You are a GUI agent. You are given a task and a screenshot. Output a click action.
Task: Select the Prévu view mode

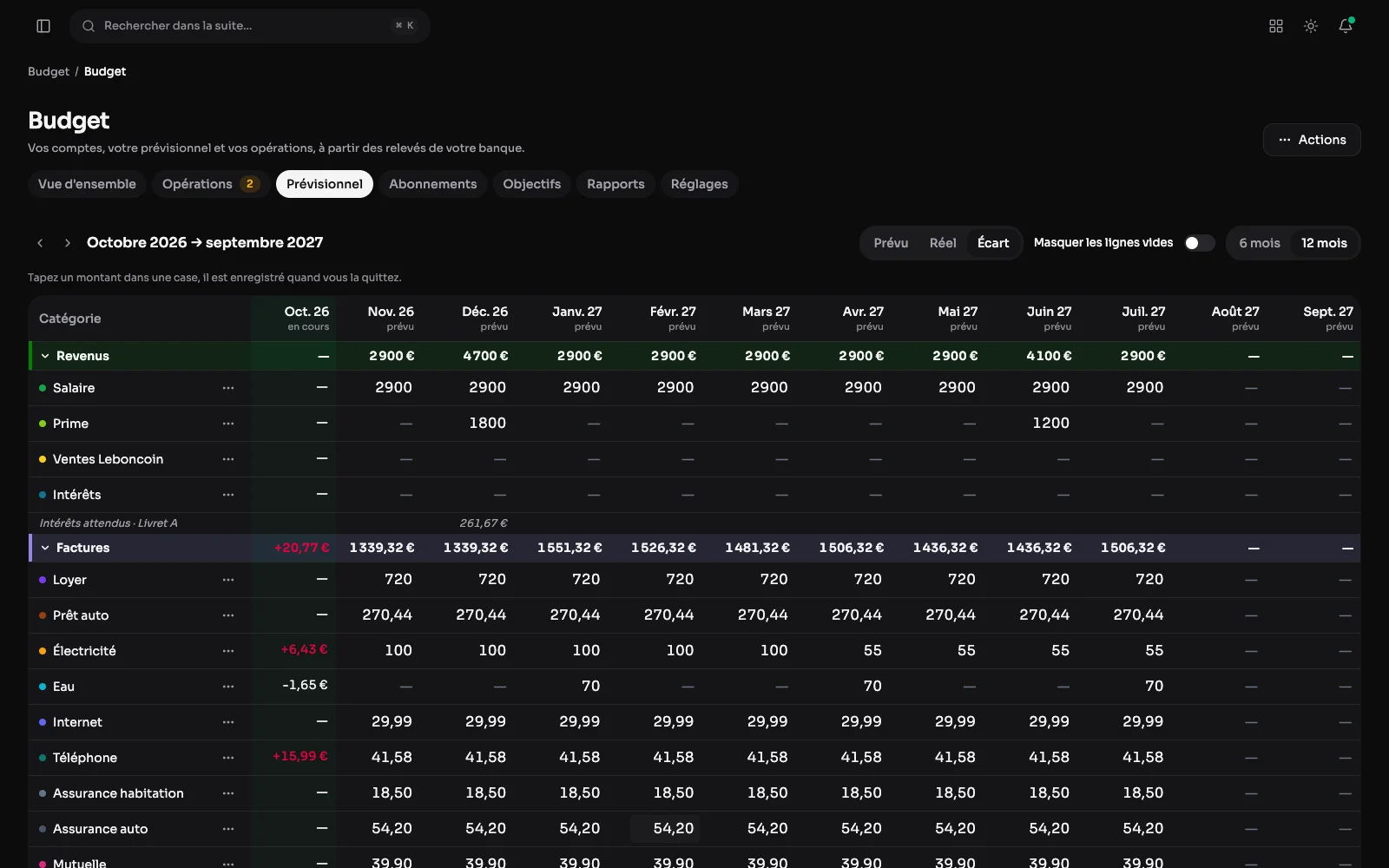(891, 243)
